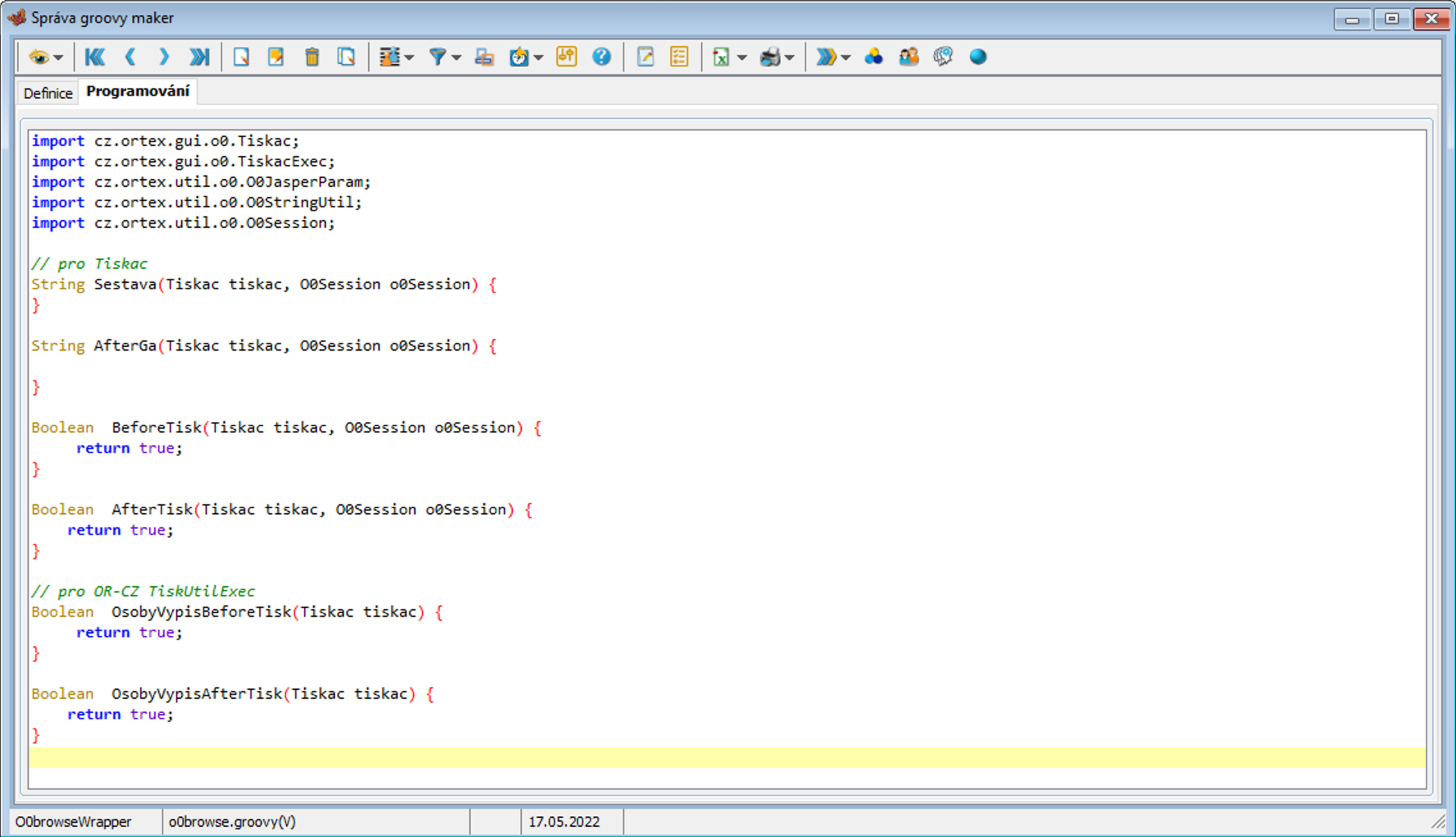Click the eye view icon

(39, 57)
